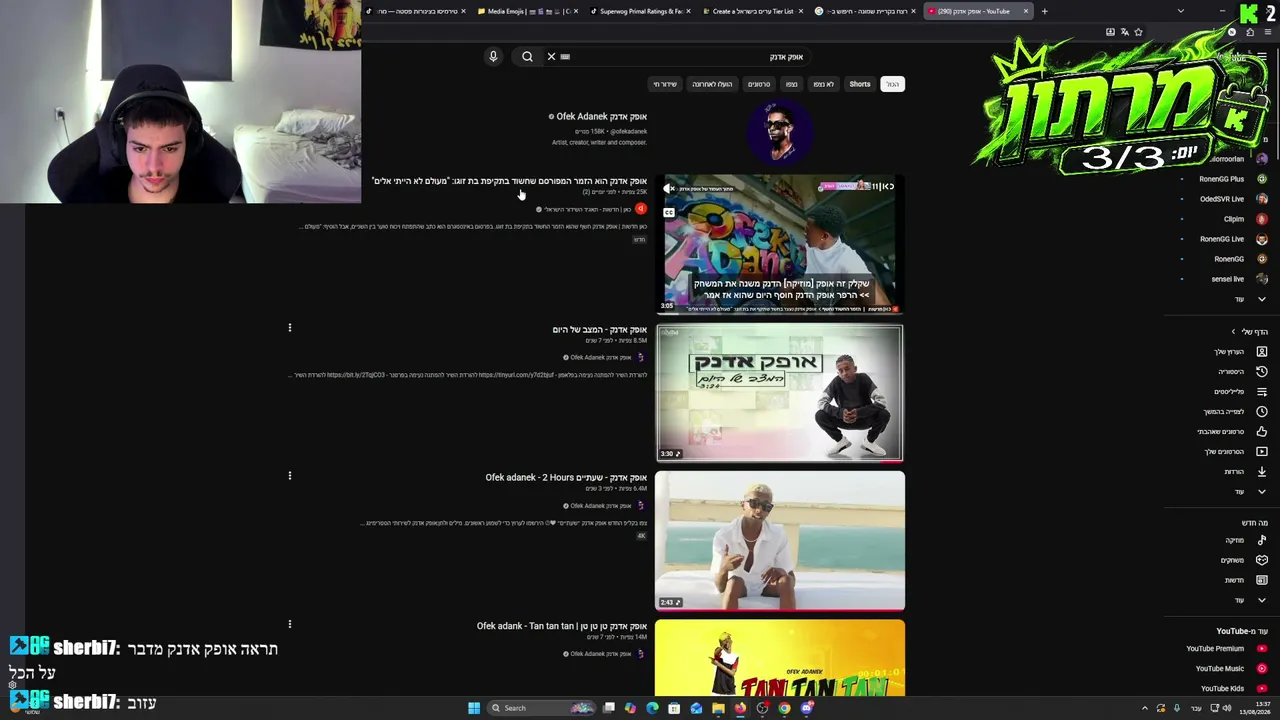Select the הכול filter chip
The height and width of the screenshot is (720, 1280).
pos(892,84)
